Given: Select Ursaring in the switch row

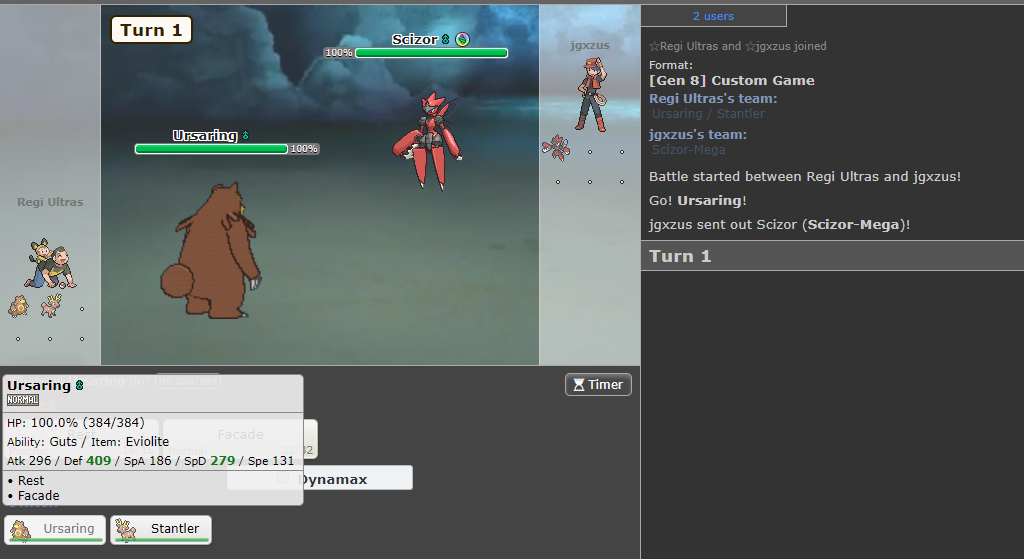Looking at the screenshot, I should [x=55, y=530].
